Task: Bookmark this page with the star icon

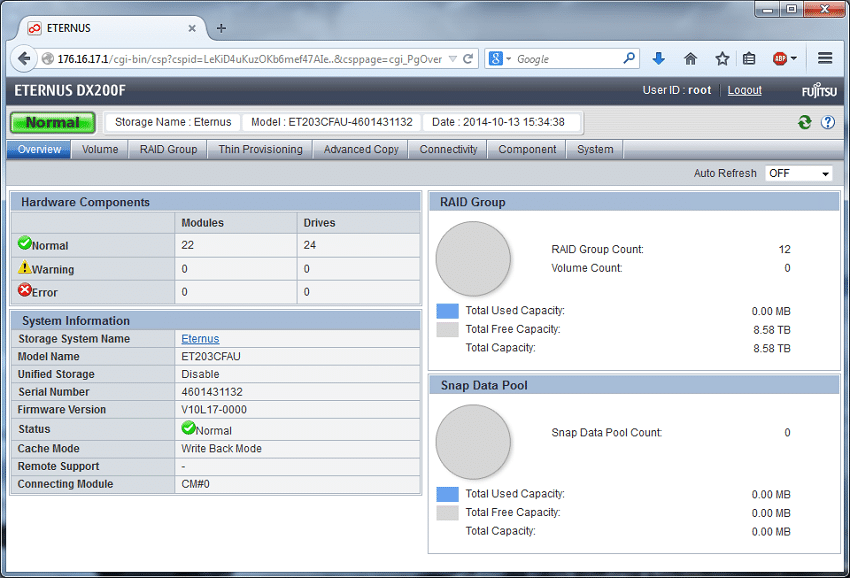Action: tap(722, 59)
